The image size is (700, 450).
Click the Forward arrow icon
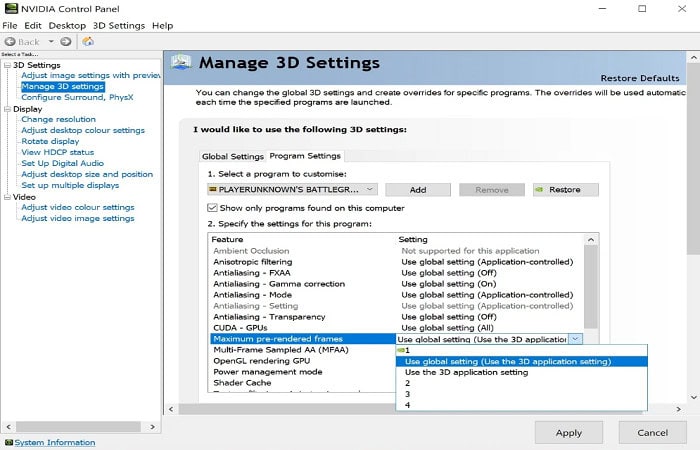(66, 42)
